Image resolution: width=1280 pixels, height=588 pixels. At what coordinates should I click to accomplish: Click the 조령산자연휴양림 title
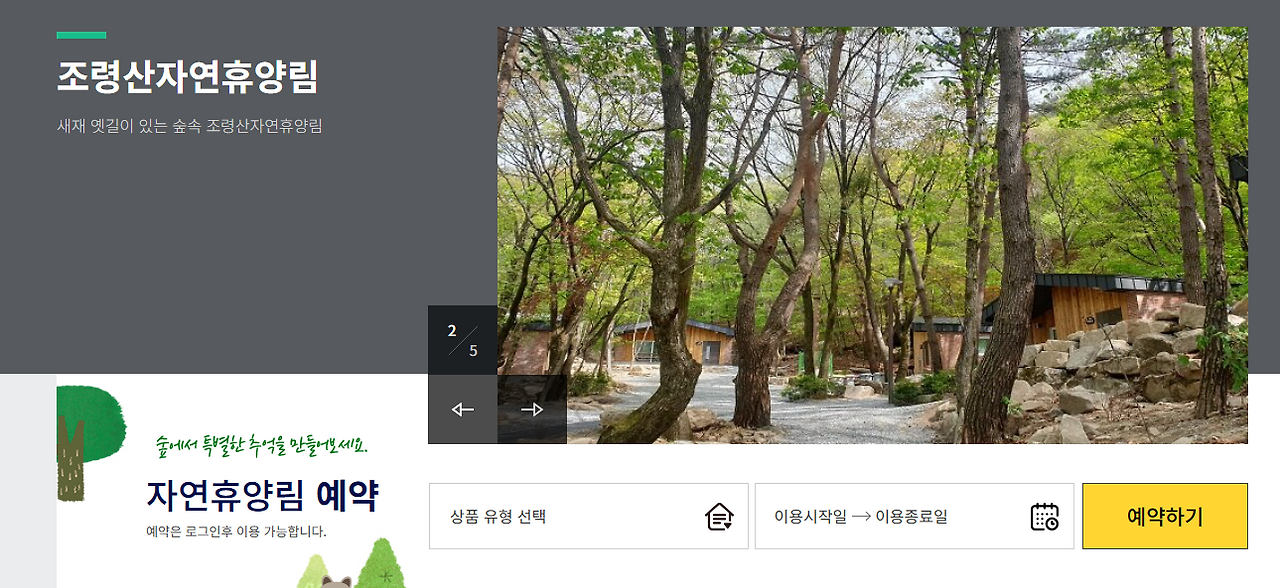pos(188,77)
